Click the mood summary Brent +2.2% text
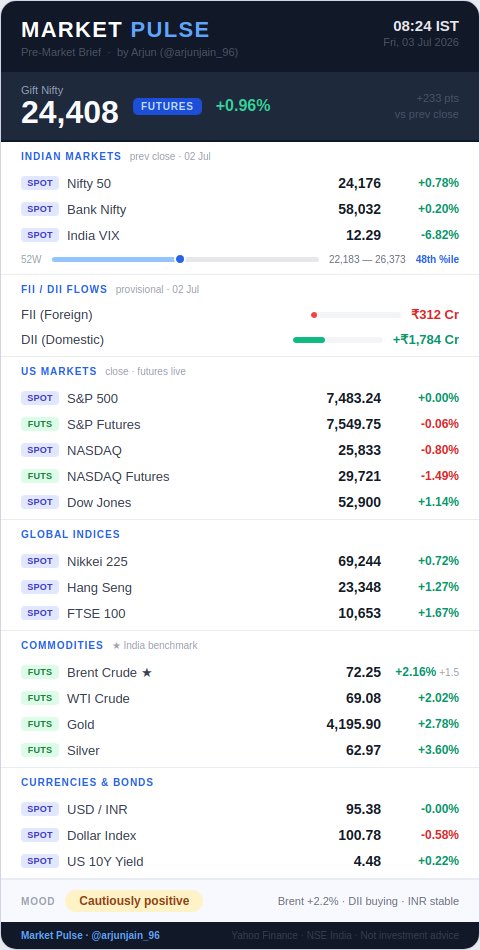The image size is (480, 950). (x=308, y=902)
